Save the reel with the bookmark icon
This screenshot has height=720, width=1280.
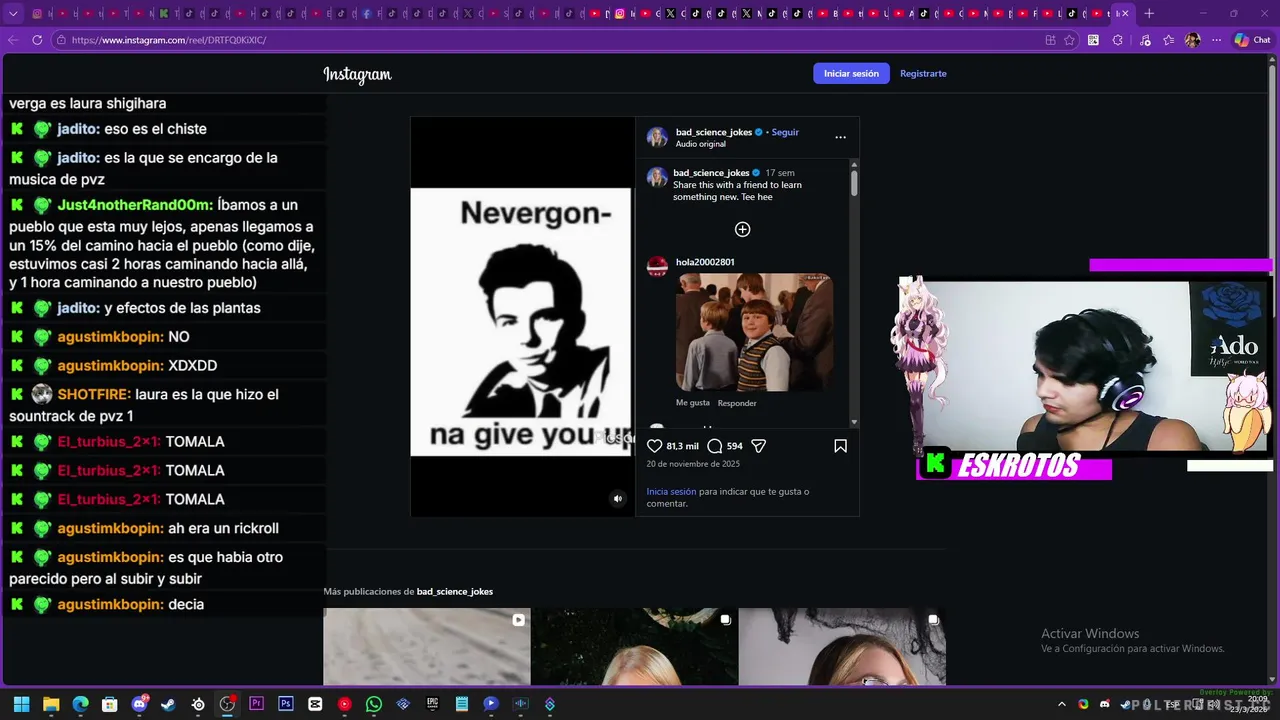tap(840, 446)
